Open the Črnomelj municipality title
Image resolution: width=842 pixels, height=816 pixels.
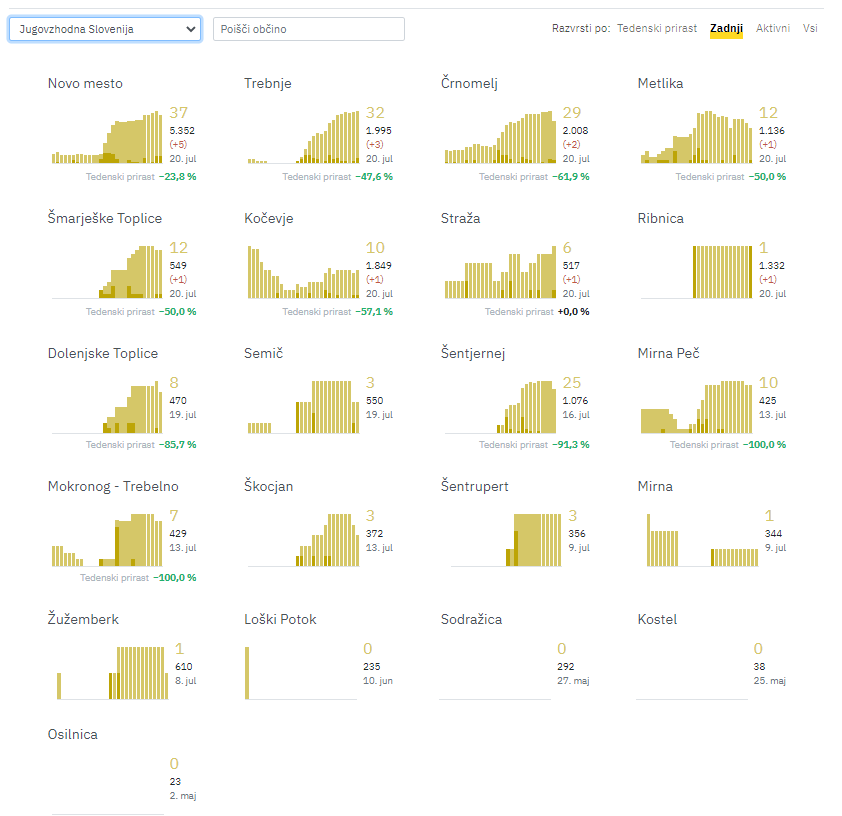[469, 83]
